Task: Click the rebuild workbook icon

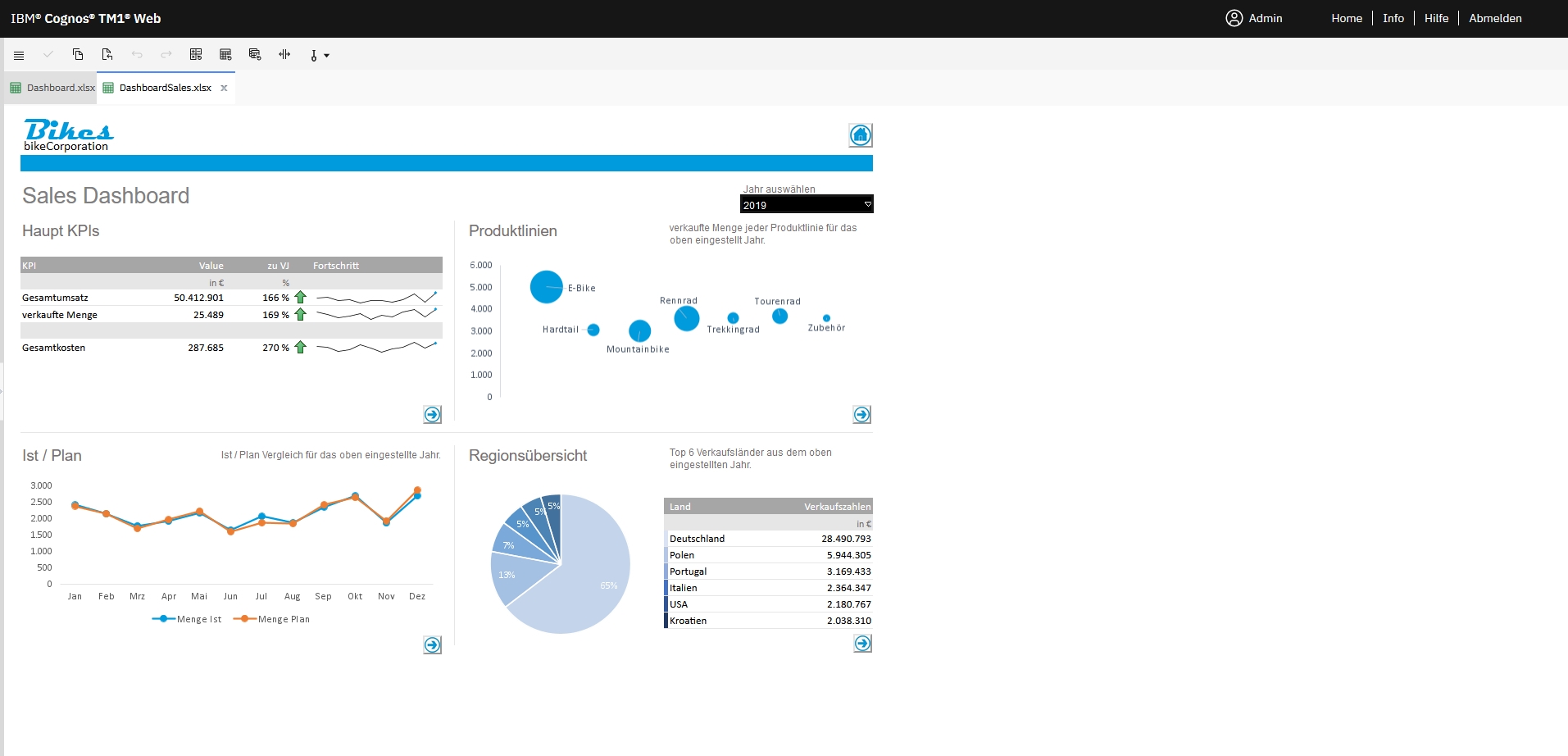Action: (x=255, y=55)
